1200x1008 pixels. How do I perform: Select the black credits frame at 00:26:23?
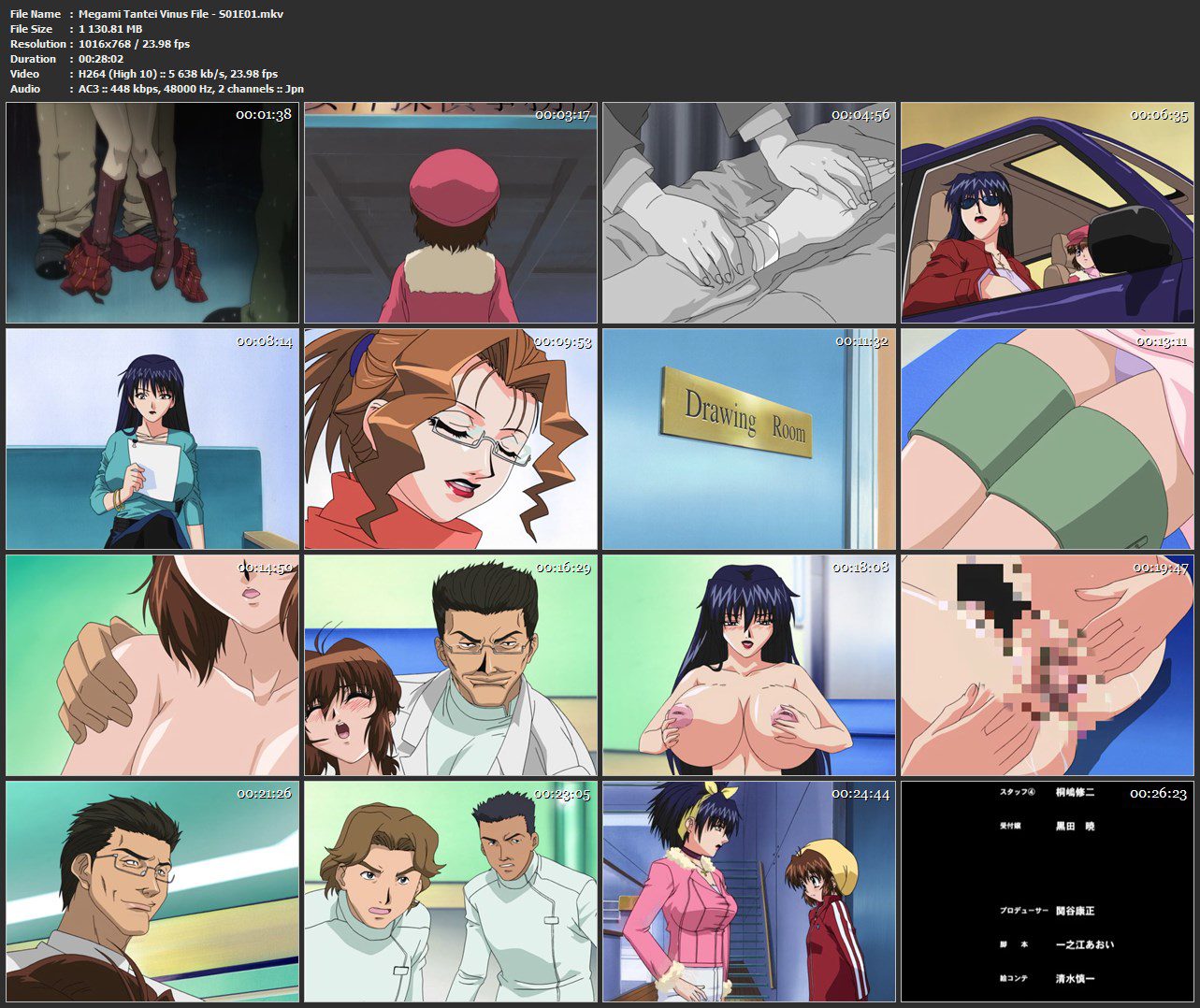[x=1048, y=891]
